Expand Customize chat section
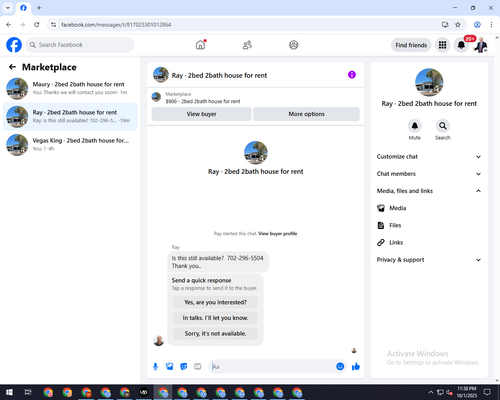 [429, 157]
